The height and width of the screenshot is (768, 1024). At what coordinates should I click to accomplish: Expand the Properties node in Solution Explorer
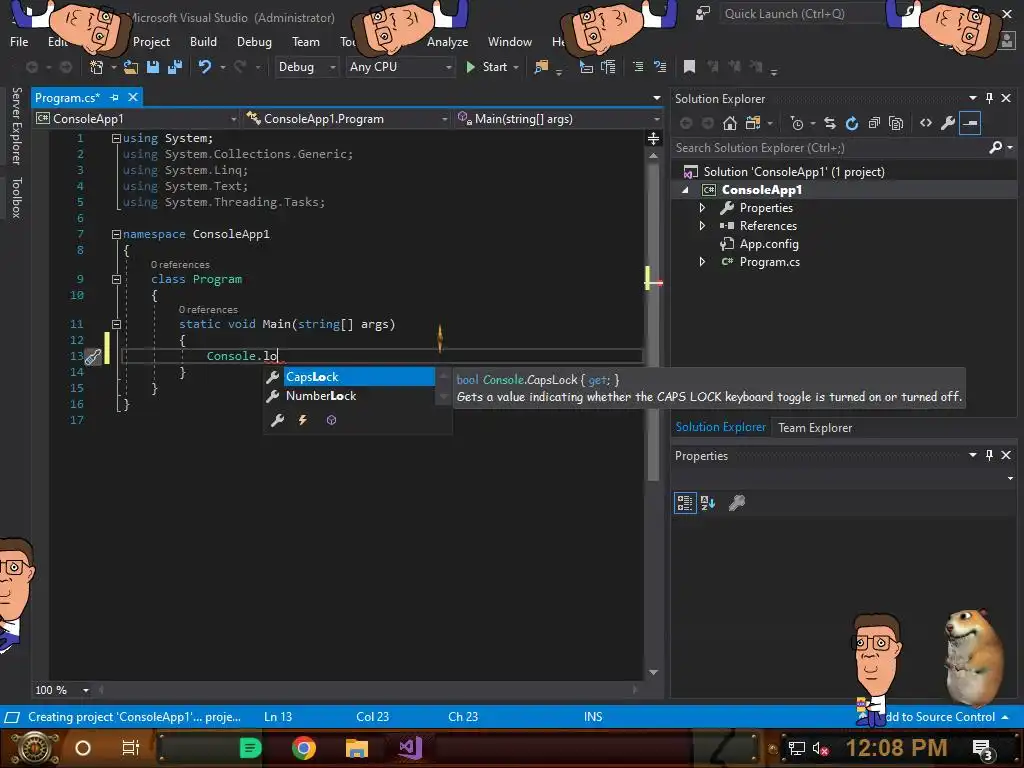[x=702, y=208]
